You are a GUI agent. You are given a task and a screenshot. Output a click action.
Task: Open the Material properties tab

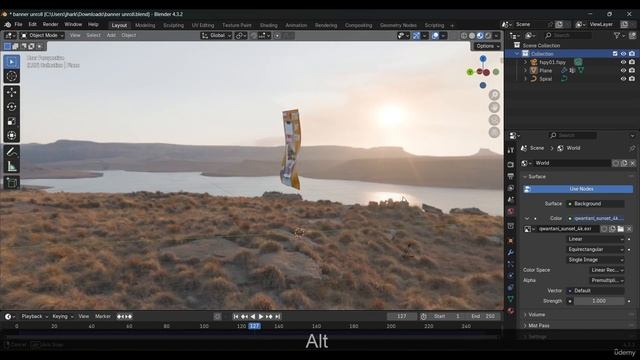coord(511,311)
